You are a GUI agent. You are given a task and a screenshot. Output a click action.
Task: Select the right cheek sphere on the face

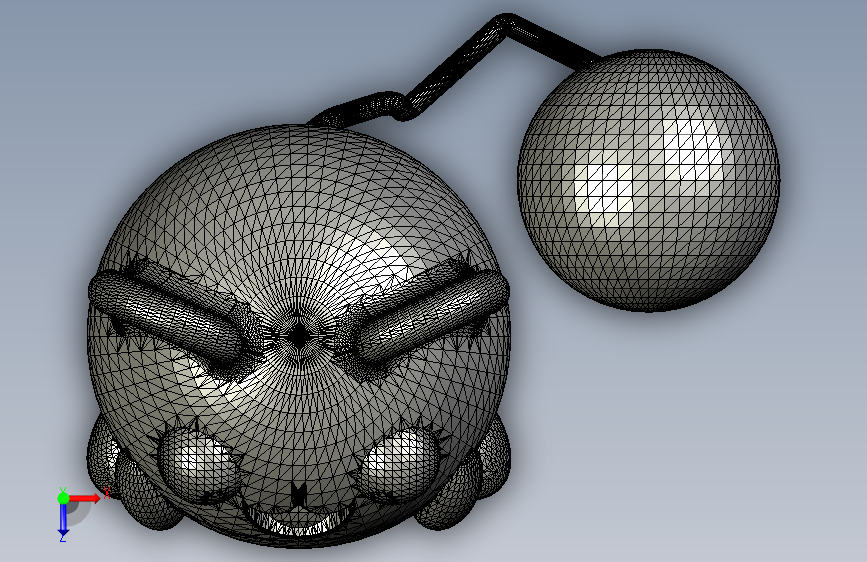click(x=399, y=466)
